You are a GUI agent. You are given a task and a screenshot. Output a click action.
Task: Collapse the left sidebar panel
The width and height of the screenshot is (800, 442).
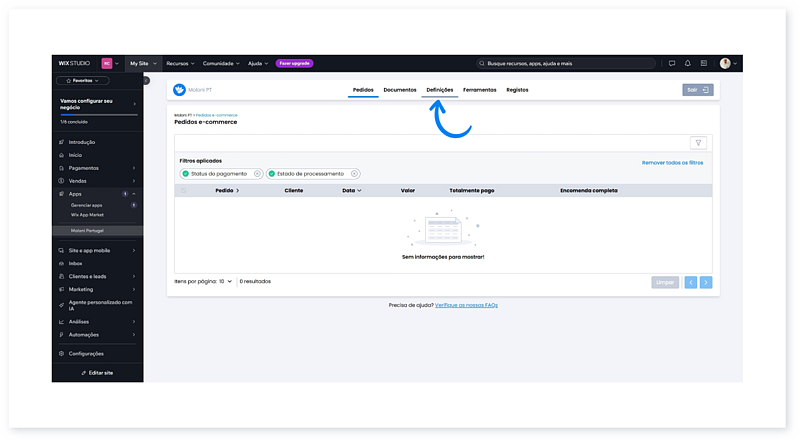(x=146, y=80)
